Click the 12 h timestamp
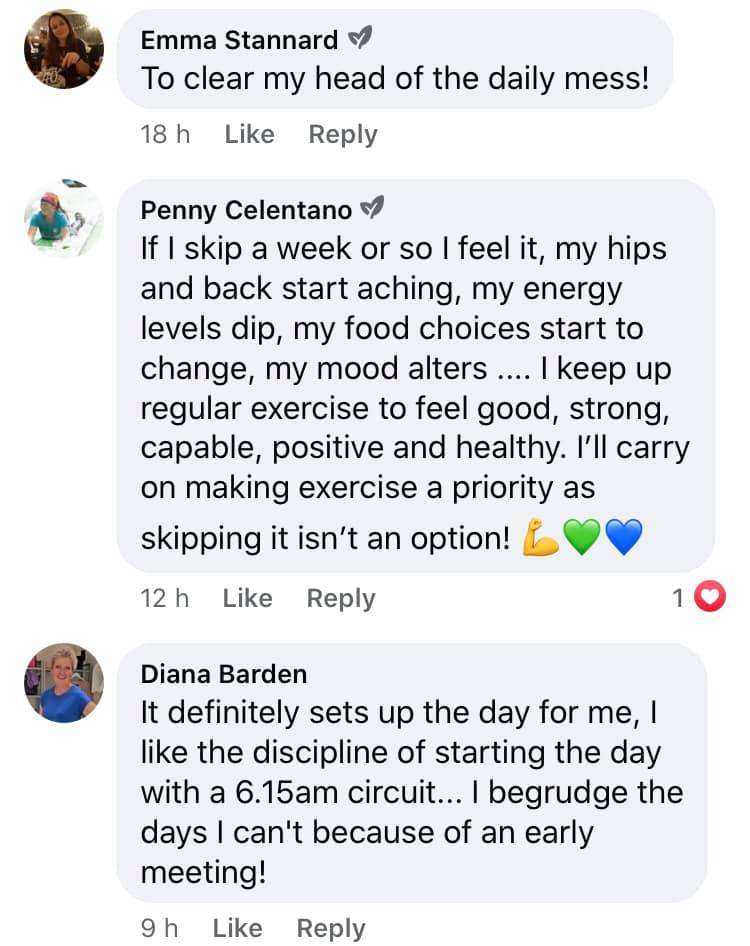 coord(165,598)
